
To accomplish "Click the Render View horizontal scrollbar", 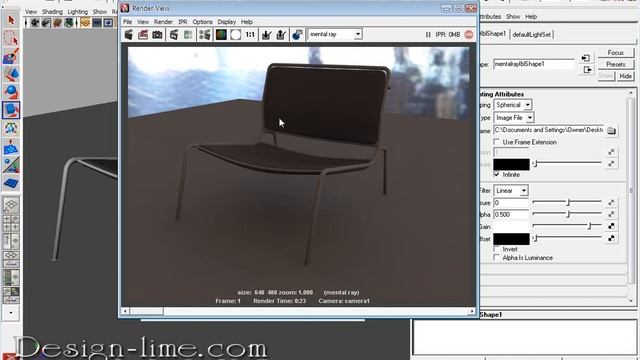I will (298, 311).
